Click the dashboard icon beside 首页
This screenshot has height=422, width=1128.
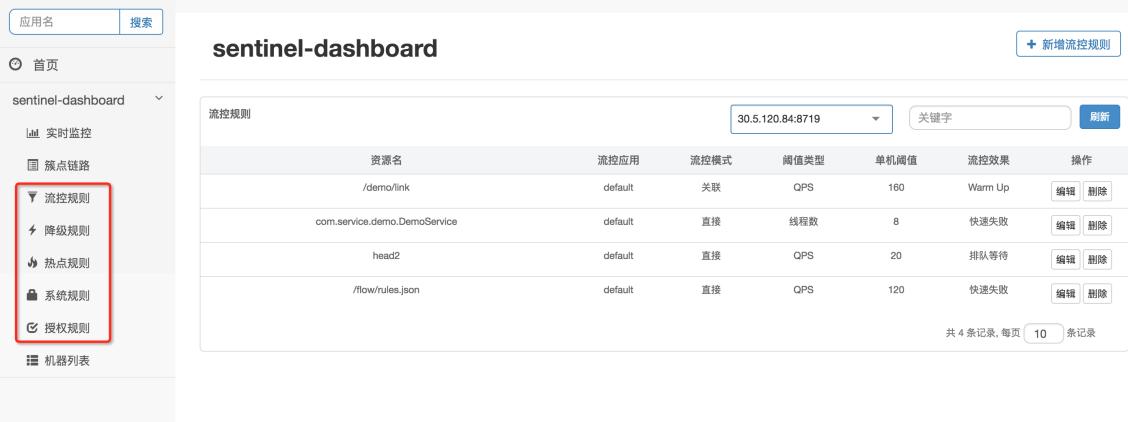click(15, 65)
